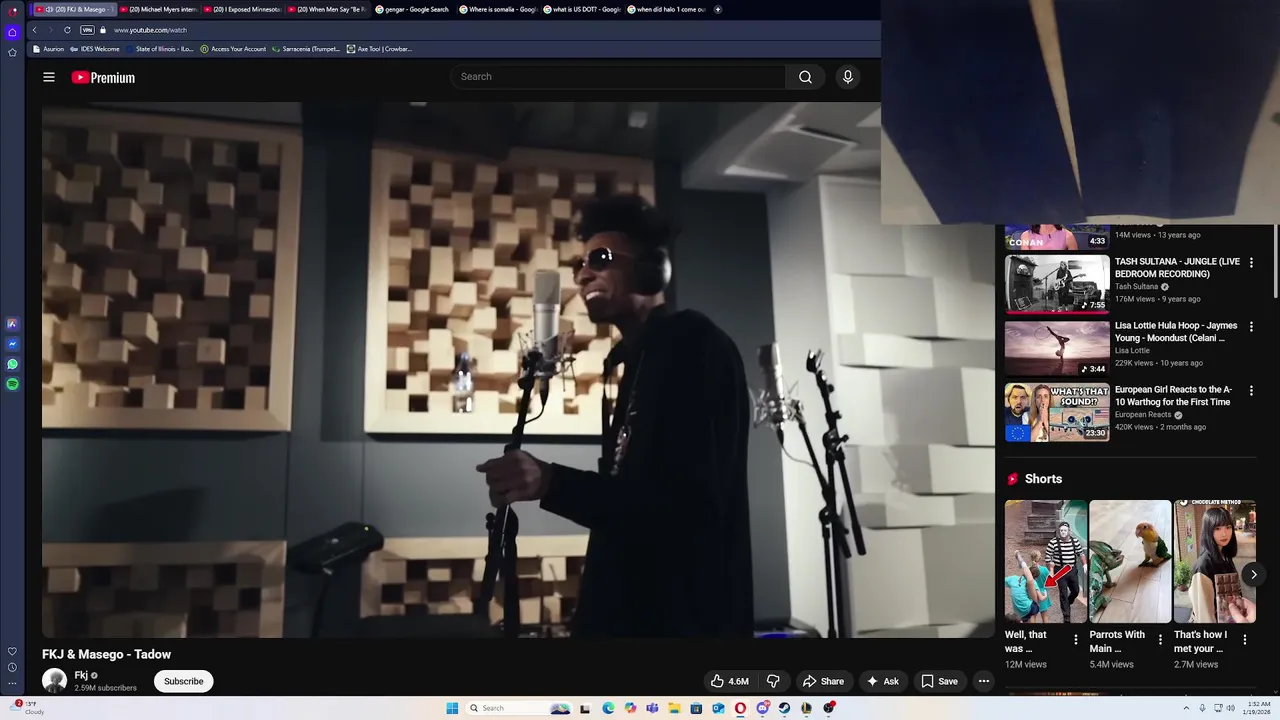Switch to 'when did halo 1' tab
Screen dimensions: 1280x720
coord(667,9)
